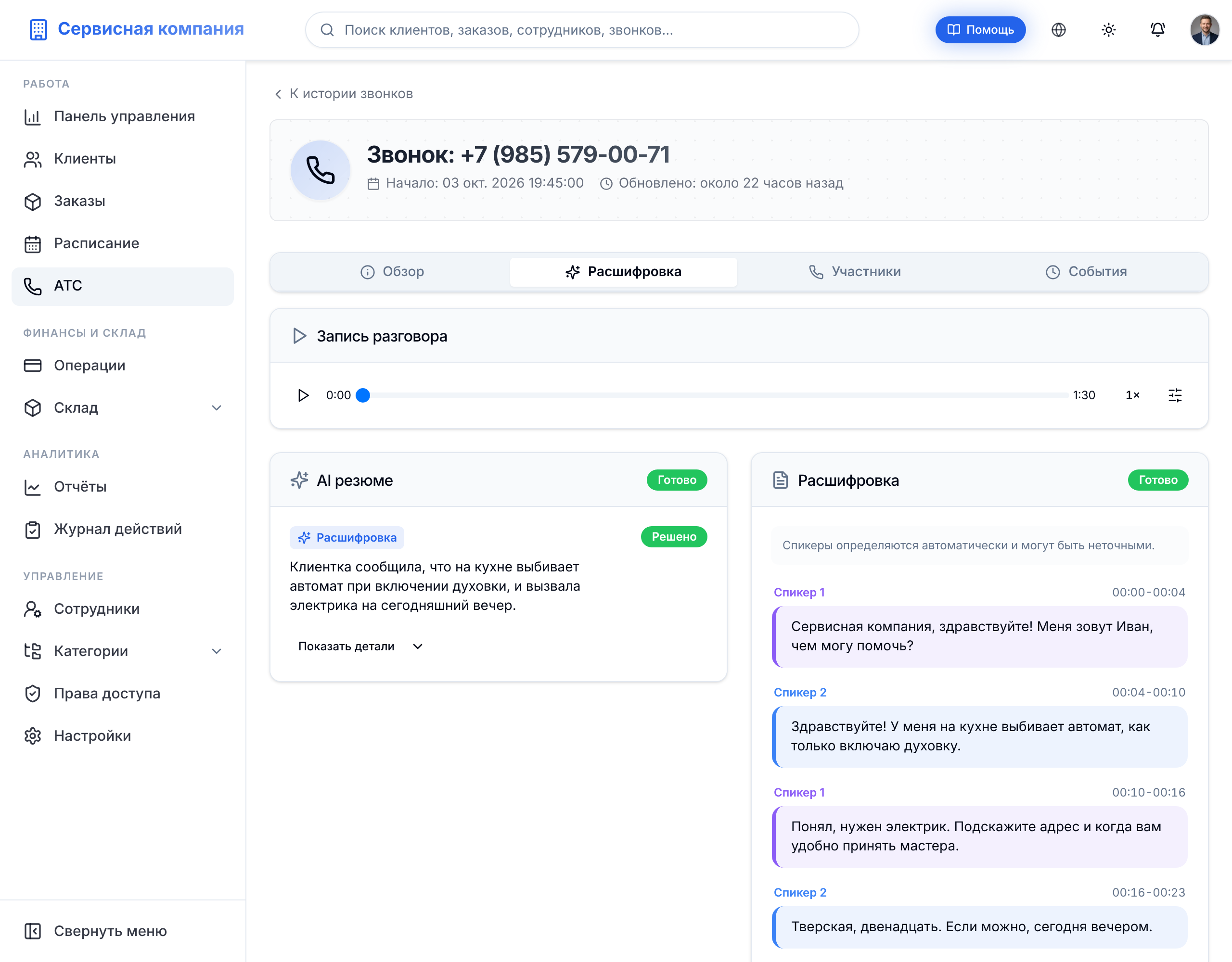Open the language globe icon

[1059, 30]
